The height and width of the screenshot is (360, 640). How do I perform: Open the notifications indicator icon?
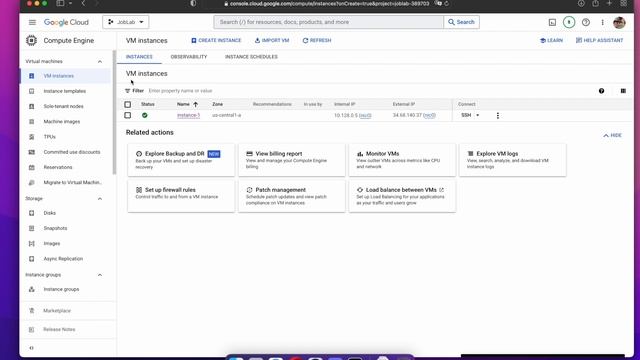tap(569, 22)
